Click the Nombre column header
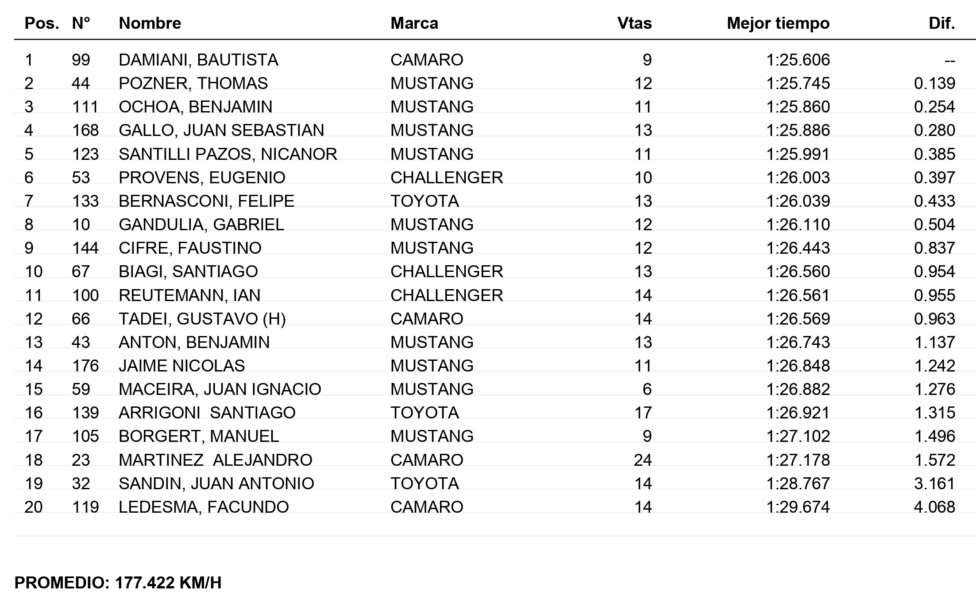The image size is (976, 607). [150, 24]
